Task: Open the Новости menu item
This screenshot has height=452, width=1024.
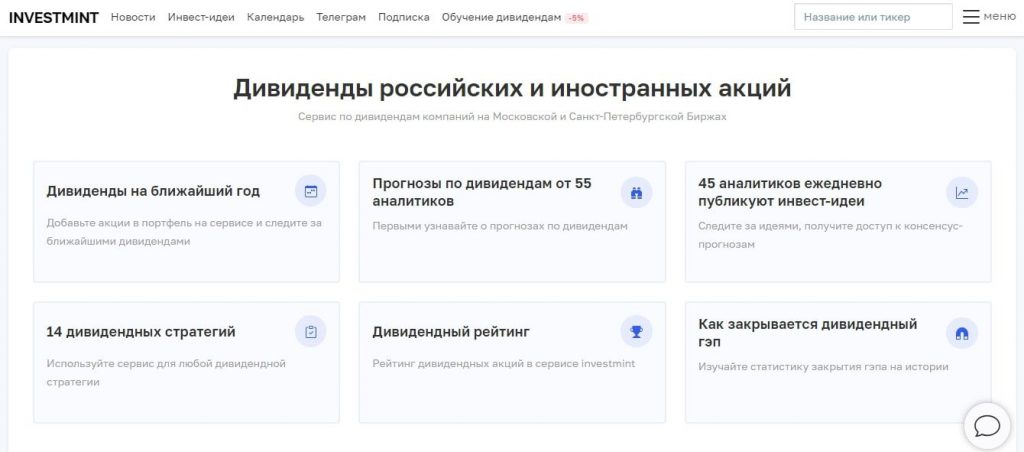Action: [133, 18]
